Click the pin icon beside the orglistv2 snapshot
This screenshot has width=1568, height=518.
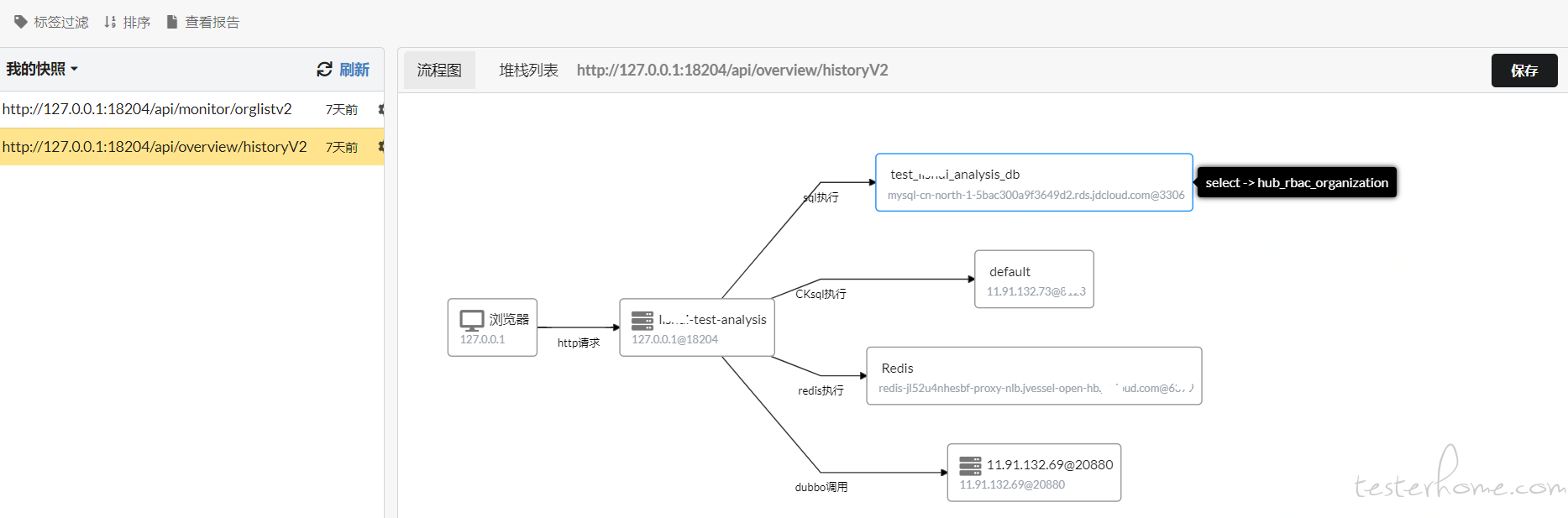[x=381, y=109]
